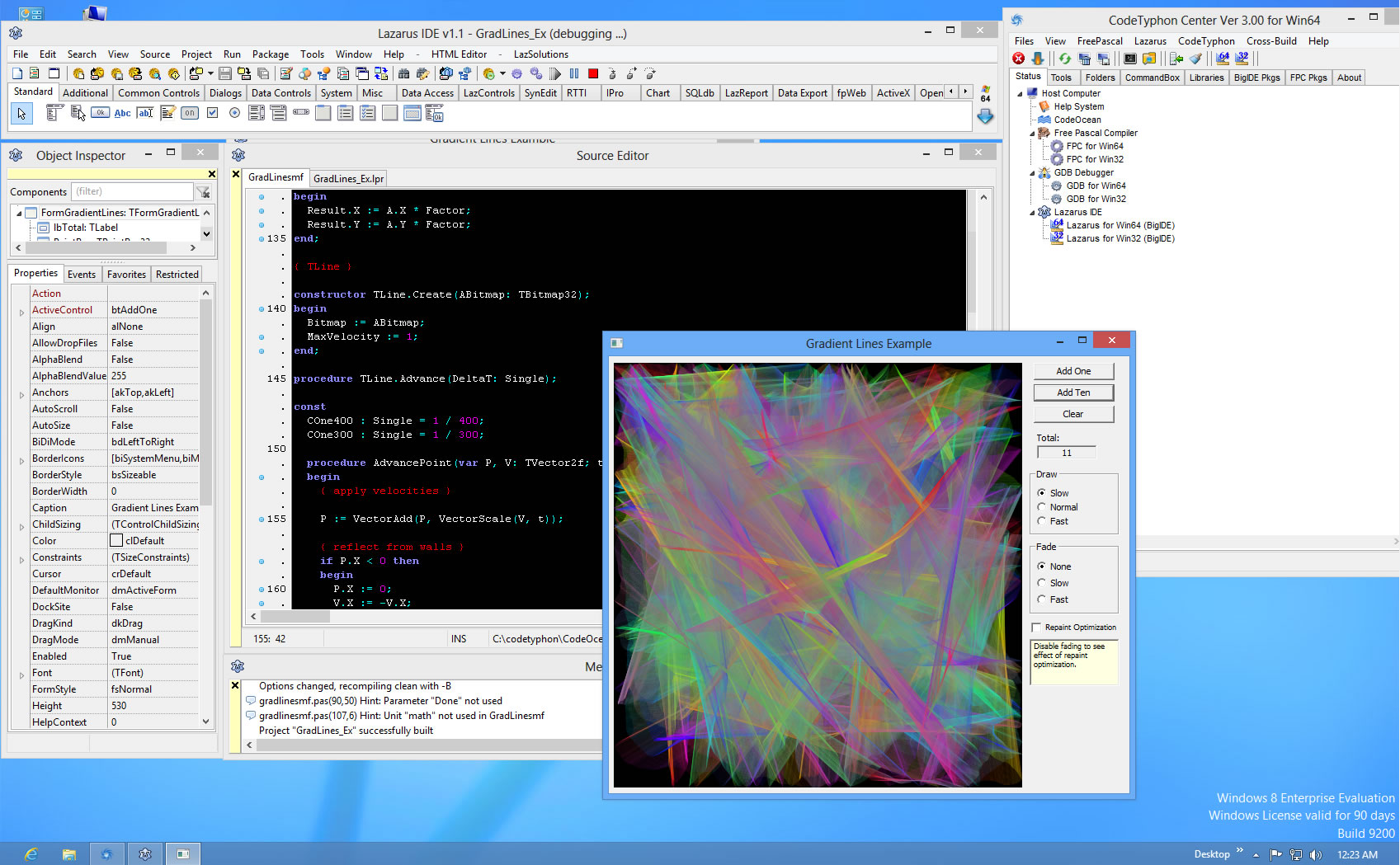
Task: Switch to the Favorites tab in Object Inspector
Action: pyautogui.click(x=126, y=275)
